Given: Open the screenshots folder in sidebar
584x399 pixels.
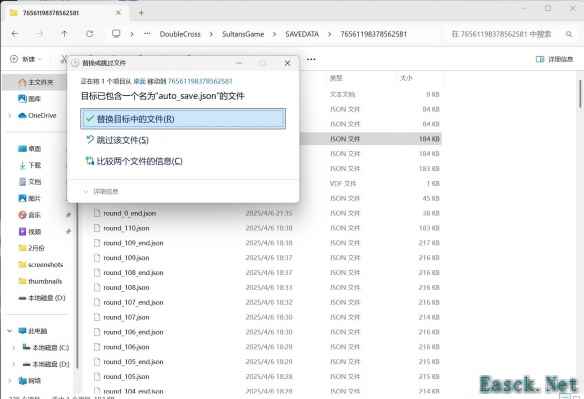Looking at the screenshot, I should coord(41,265).
